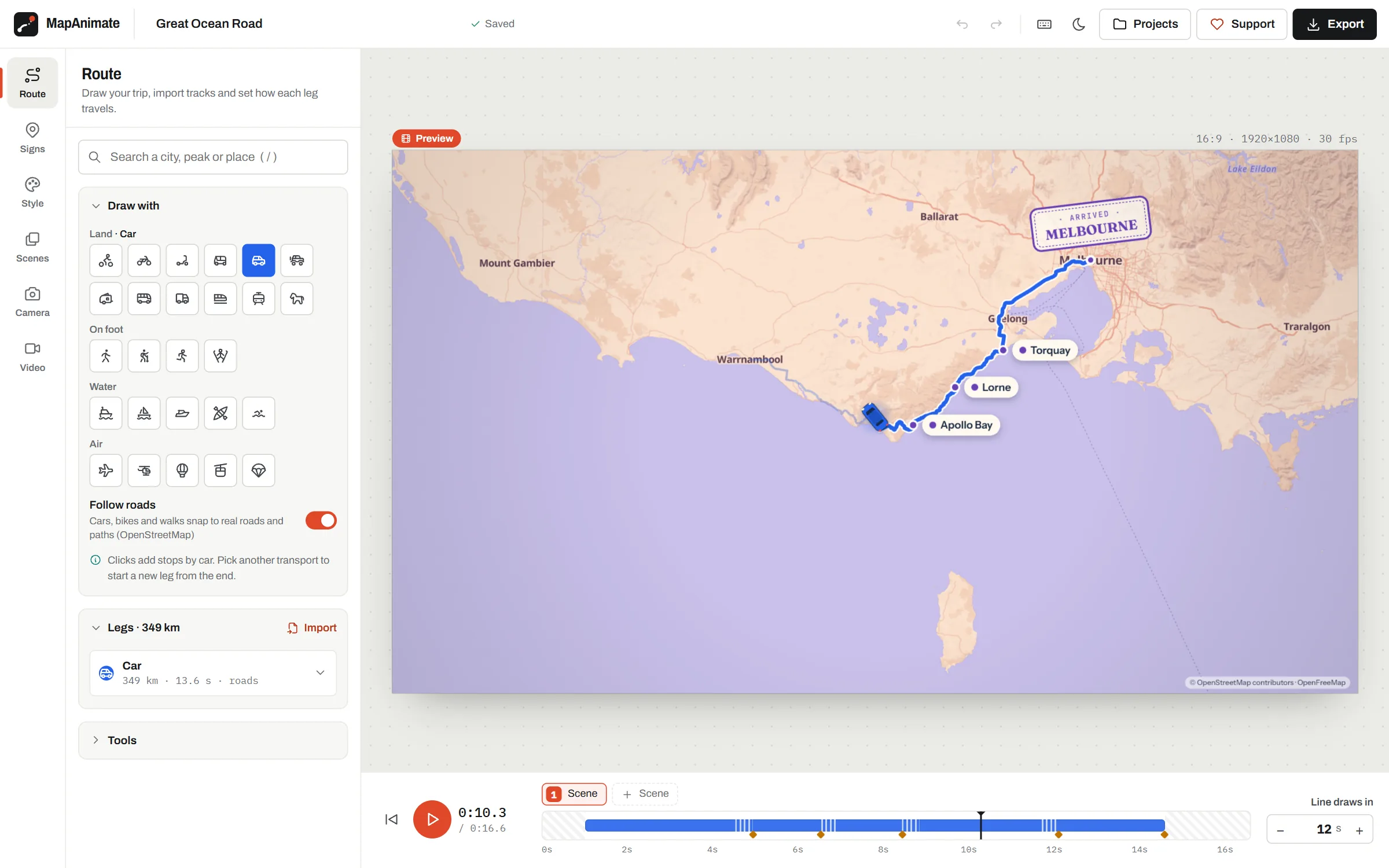Choose the tram transport icon
This screenshot has width=1389, height=868.
click(259, 299)
